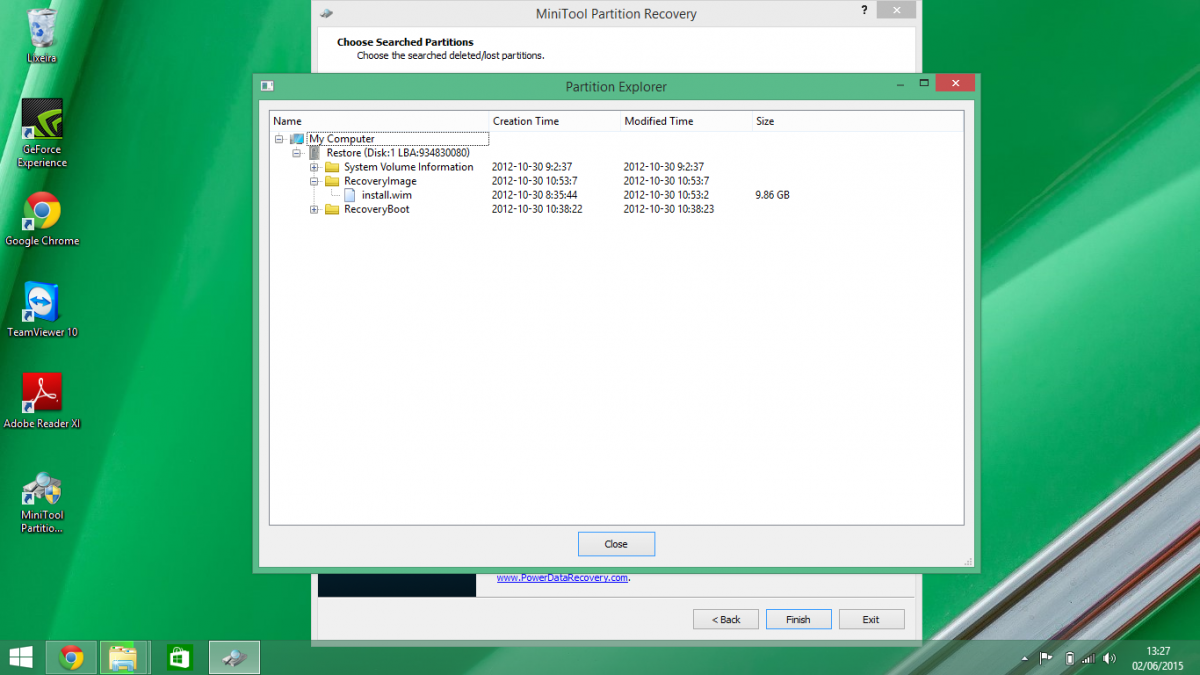The width and height of the screenshot is (1200, 675).
Task: Open network signal tray icon
Action: [x=1089, y=658]
